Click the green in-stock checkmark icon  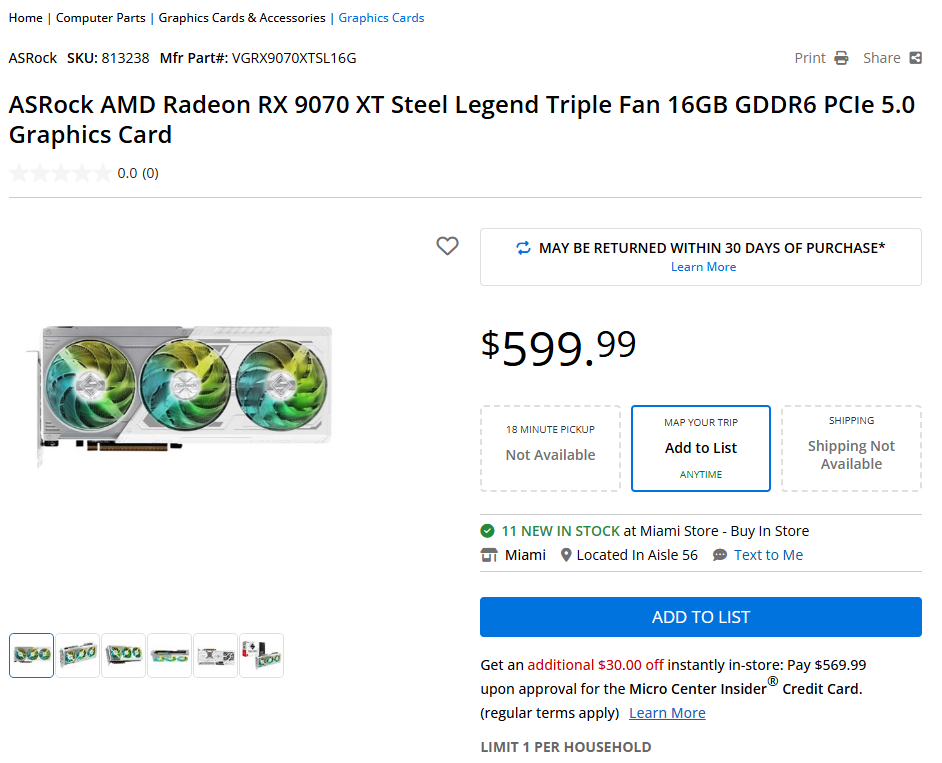pyautogui.click(x=487, y=531)
